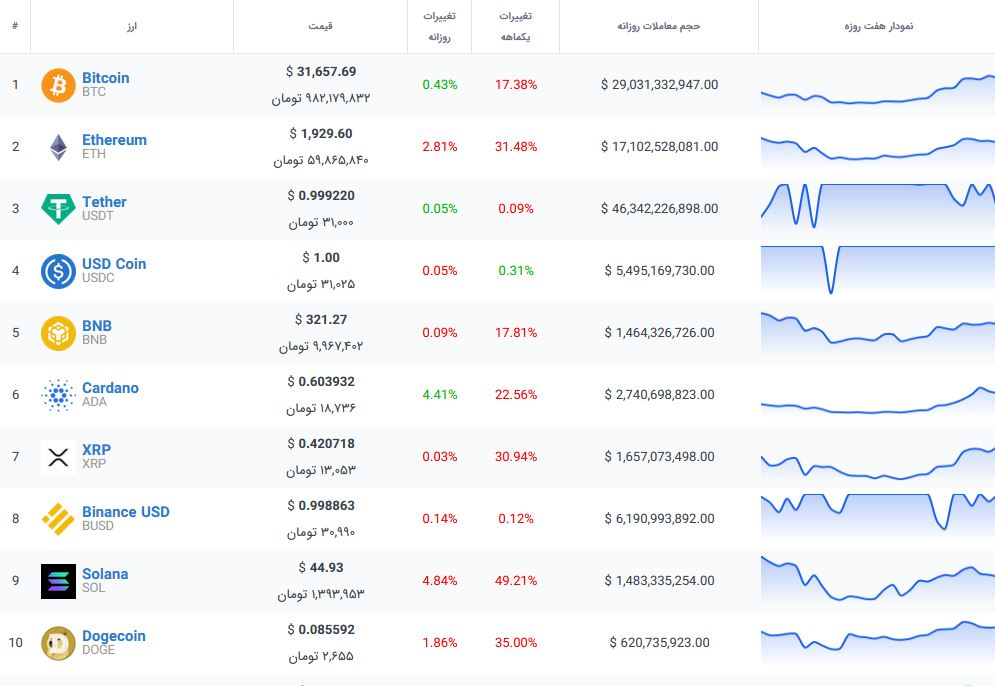The image size is (995, 686).
Task: Open the Solana coin link
Action: click(x=105, y=574)
